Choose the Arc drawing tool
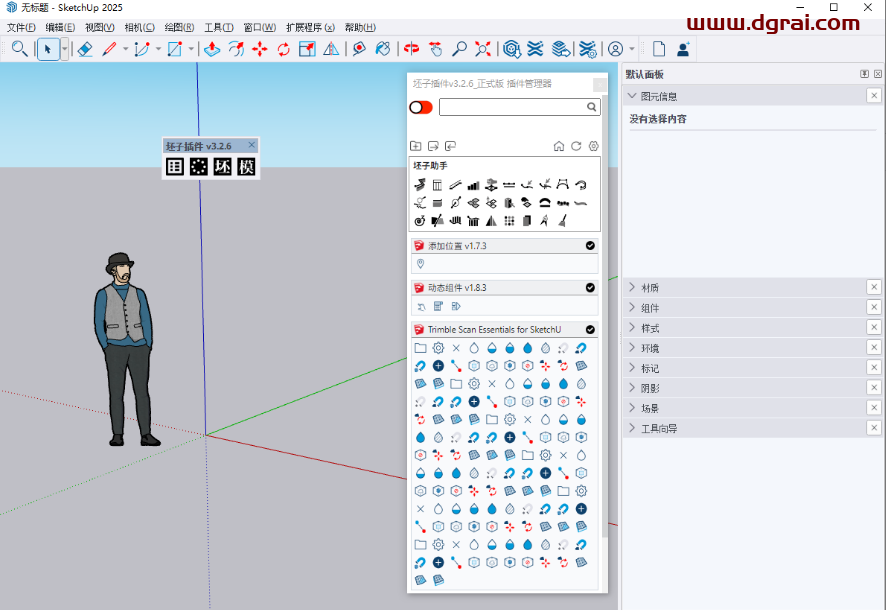The height and width of the screenshot is (610, 886). 142,49
